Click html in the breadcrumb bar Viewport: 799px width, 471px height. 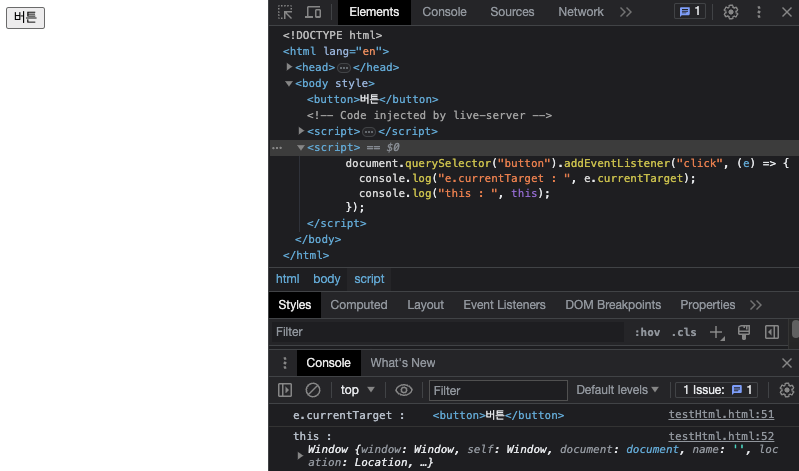(x=287, y=279)
